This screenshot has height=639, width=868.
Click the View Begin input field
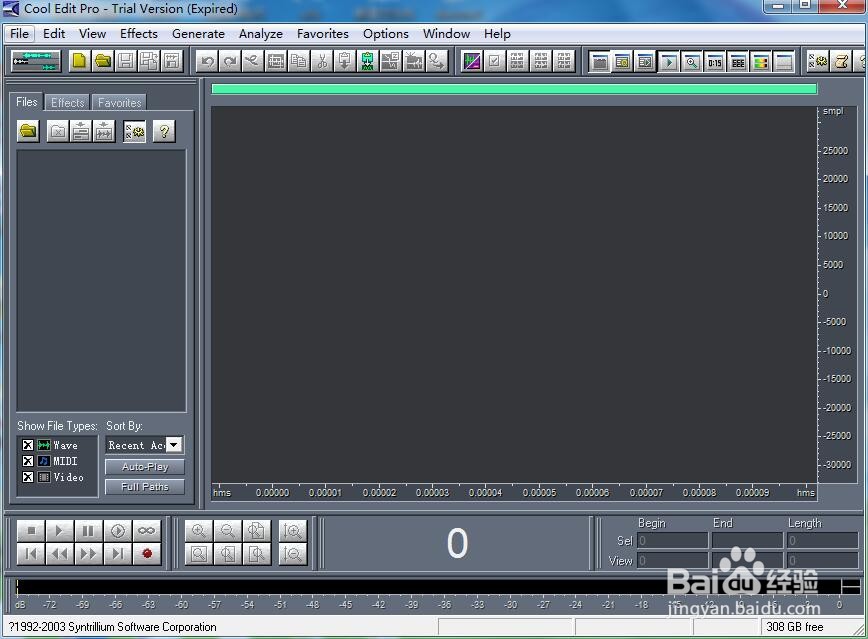pyautogui.click(x=673, y=560)
